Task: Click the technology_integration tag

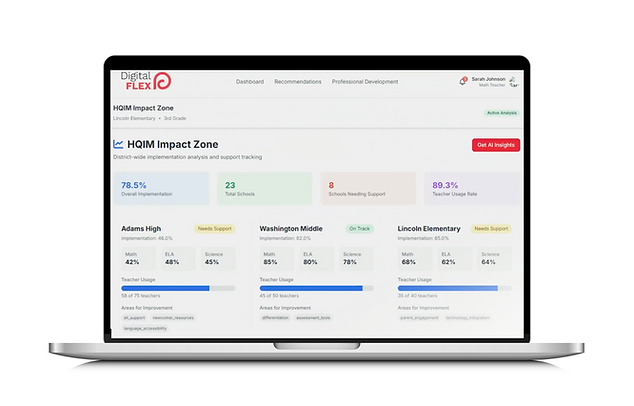Action: coord(467,318)
